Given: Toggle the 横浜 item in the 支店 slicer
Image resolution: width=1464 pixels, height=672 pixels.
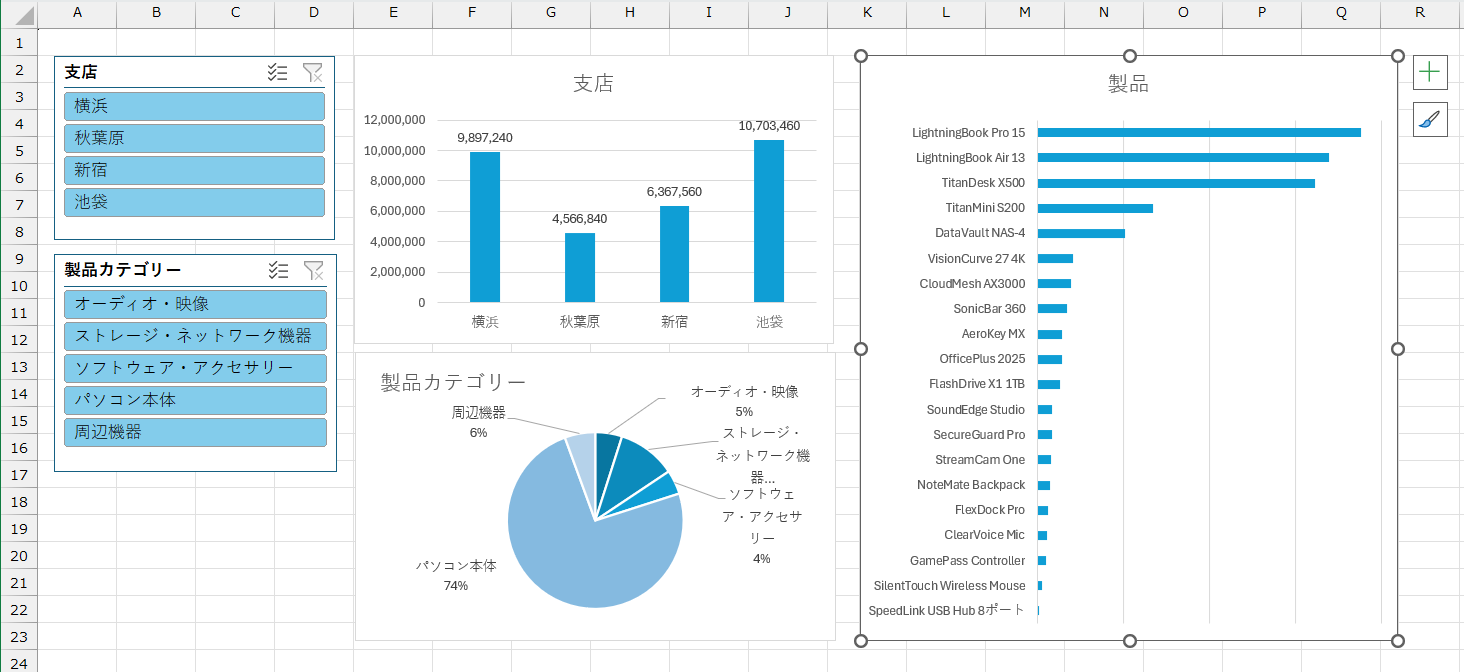Looking at the screenshot, I should pyautogui.click(x=194, y=105).
